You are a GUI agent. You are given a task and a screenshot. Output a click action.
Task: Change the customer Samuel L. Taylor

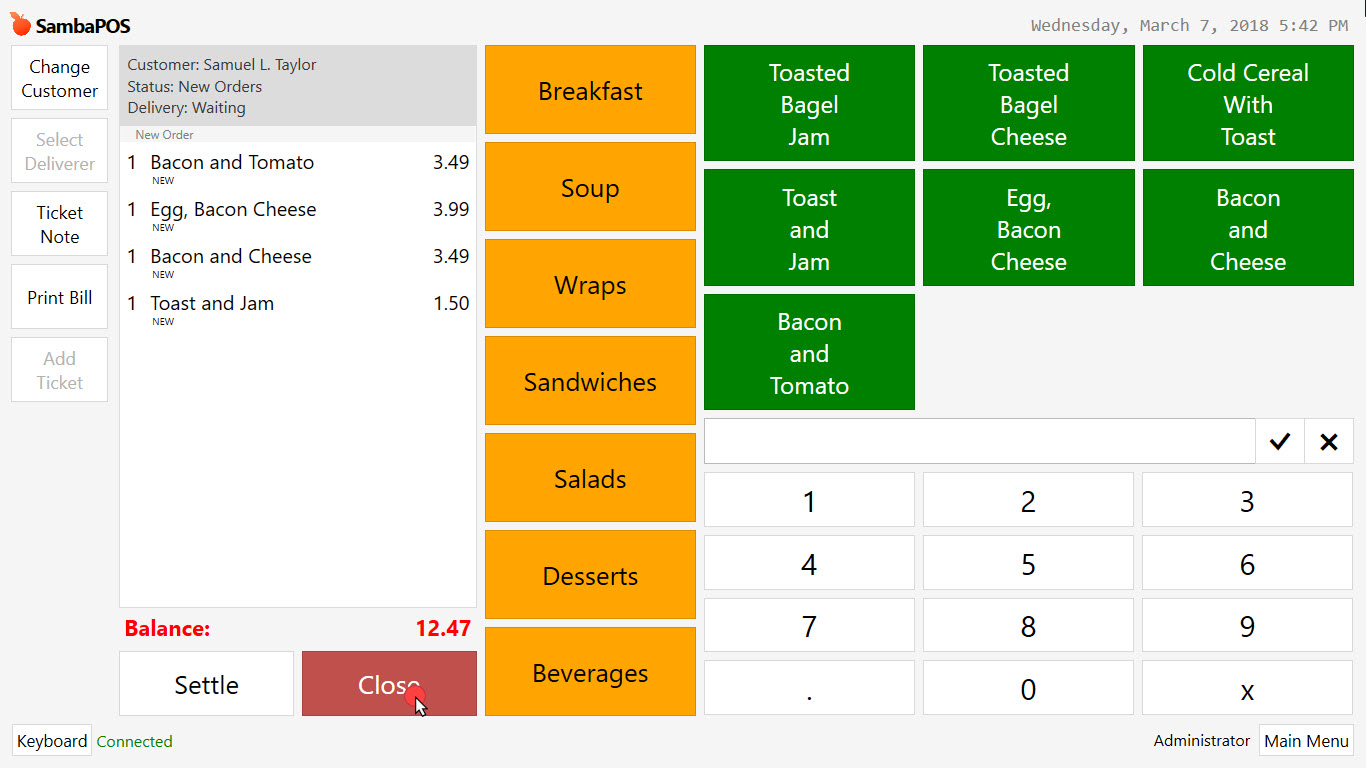59,77
